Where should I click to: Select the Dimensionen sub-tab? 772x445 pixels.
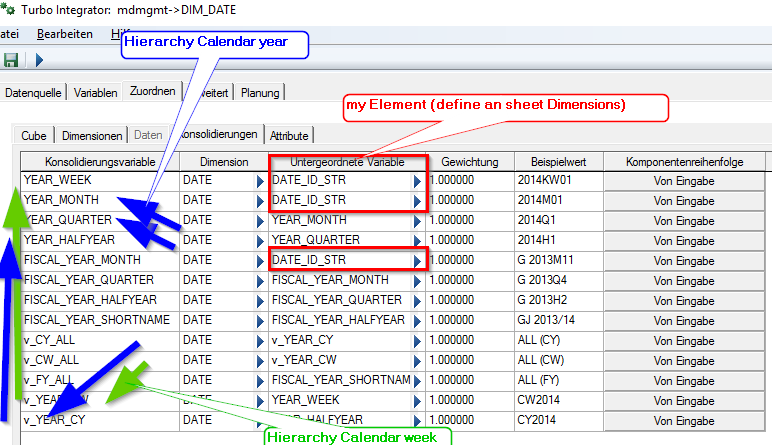click(x=92, y=135)
